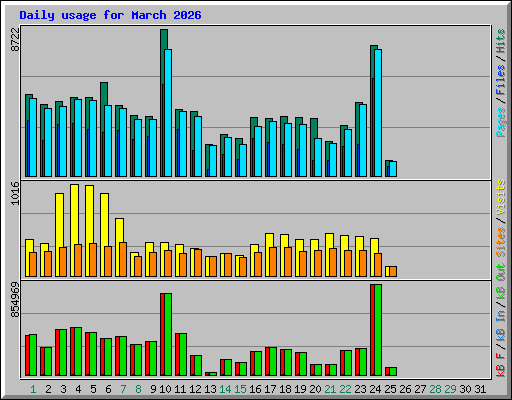Click day 29 on the x-axis
Screen dimensions: 512x400
(450, 389)
